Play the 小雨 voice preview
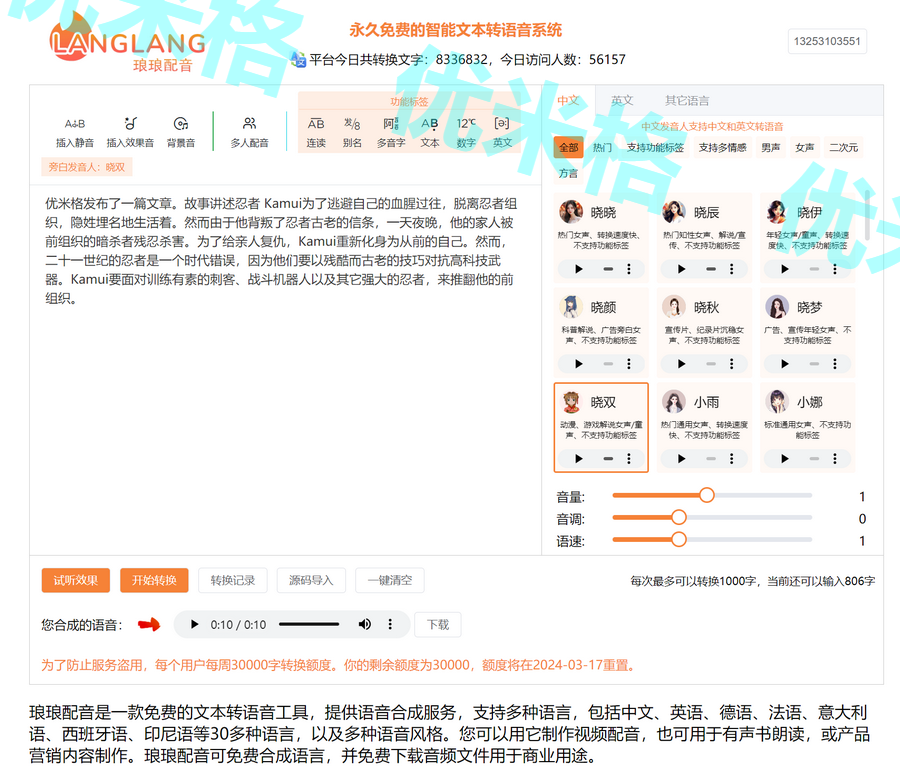The image size is (900, 784). pos(682,459)
